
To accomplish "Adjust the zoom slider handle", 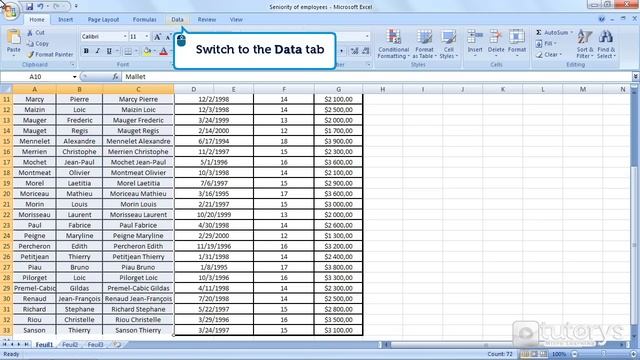I will pyautogui.click(x=604, y=354).
